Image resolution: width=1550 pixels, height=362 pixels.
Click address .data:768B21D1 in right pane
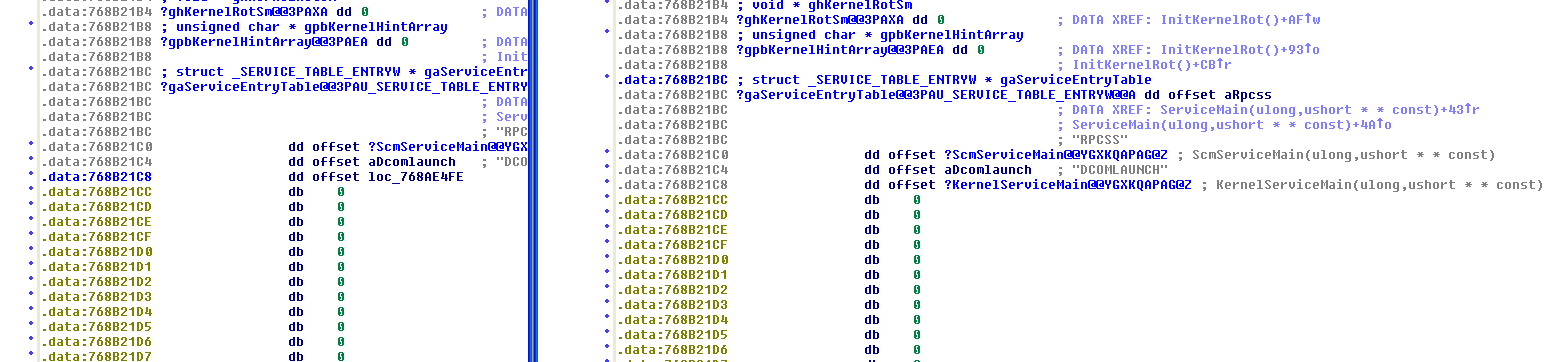point(673,275)
